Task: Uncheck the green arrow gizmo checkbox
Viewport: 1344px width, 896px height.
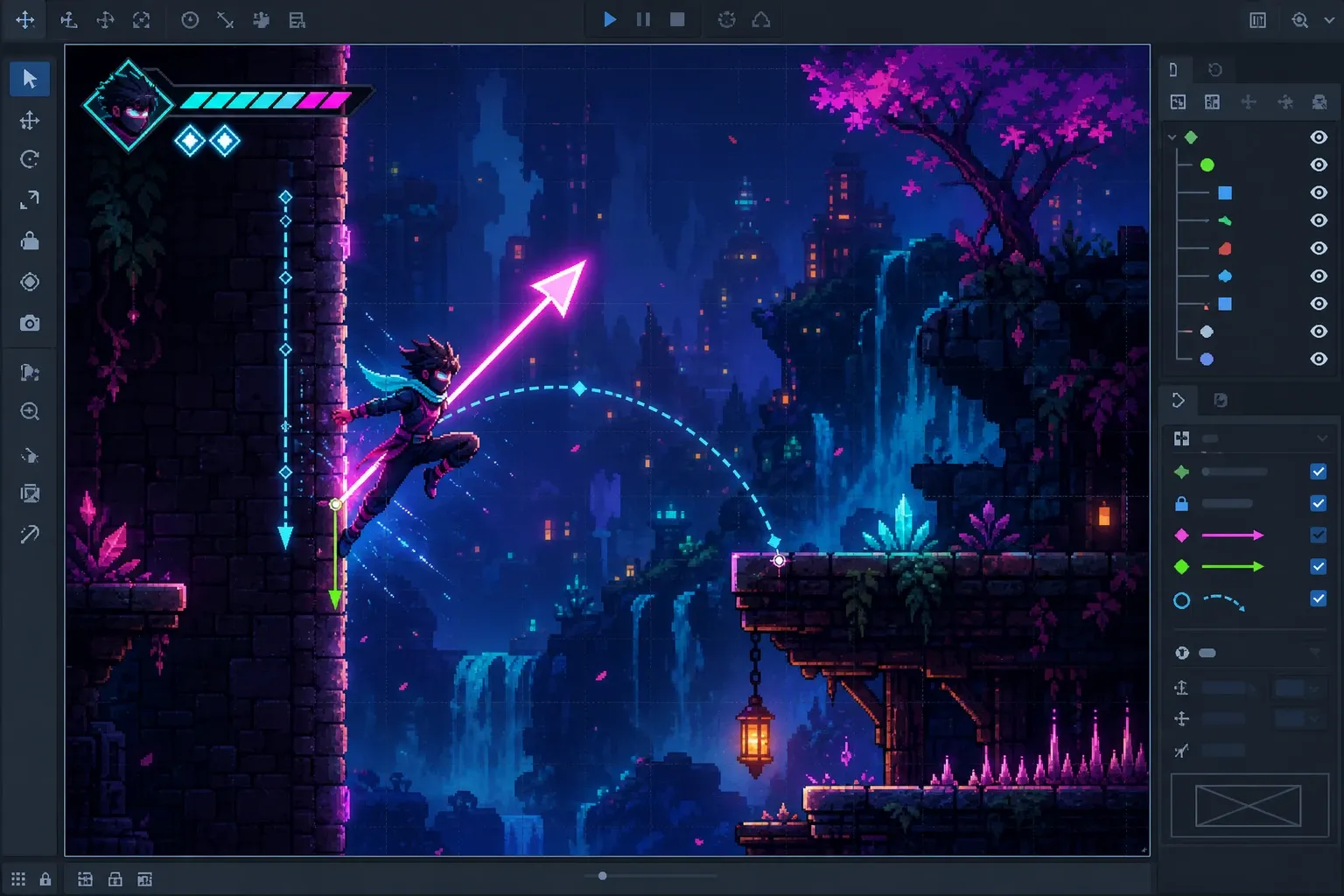Action: tap(1319, 567)
